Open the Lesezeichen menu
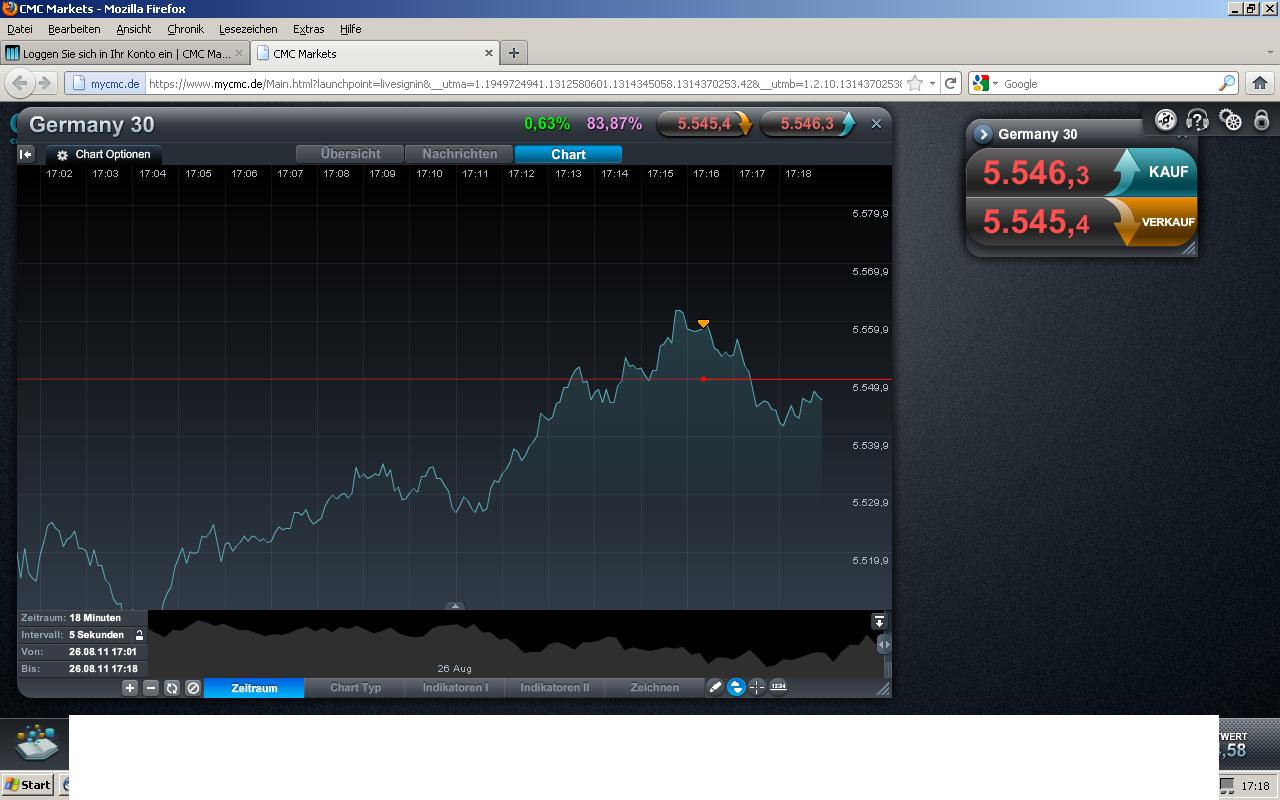This screenshot has width=1280, height=800. pyautogui.click(x=248, y=29)
